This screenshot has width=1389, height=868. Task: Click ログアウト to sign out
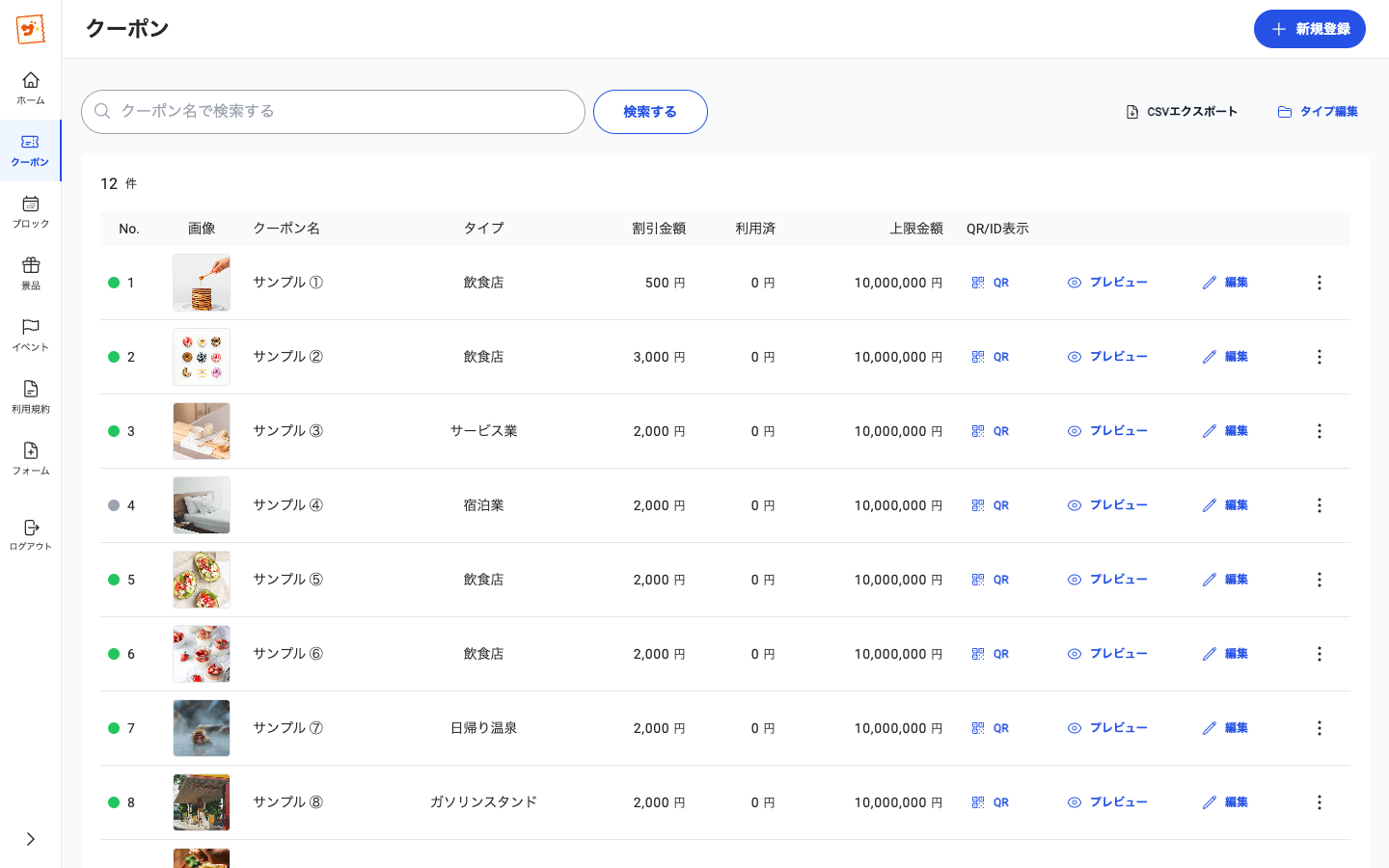click(30, 534)
